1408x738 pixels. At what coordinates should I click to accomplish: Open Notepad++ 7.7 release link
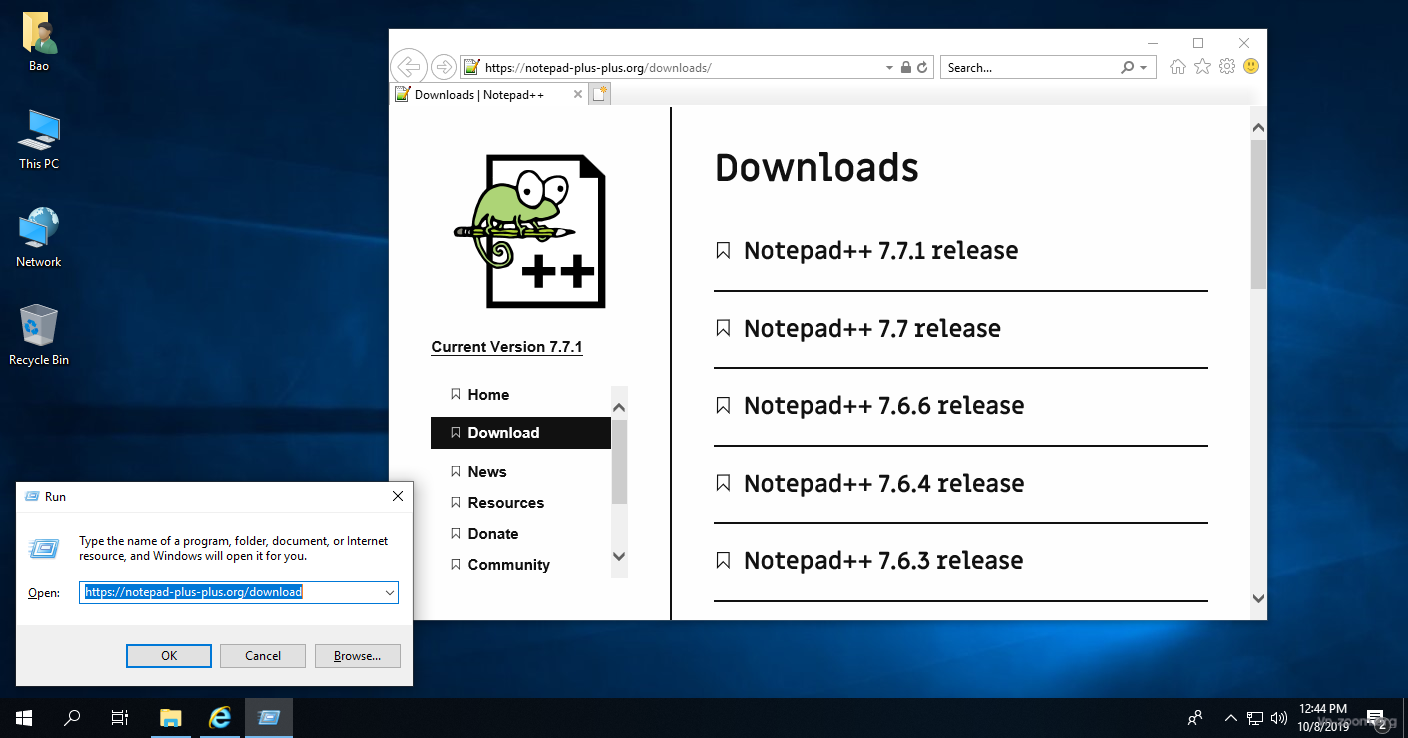click(872, 328)
